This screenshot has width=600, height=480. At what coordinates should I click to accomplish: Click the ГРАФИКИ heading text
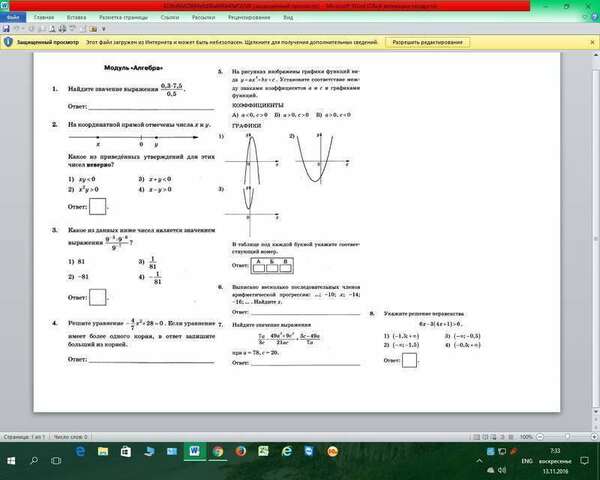(x=247, y=126)
